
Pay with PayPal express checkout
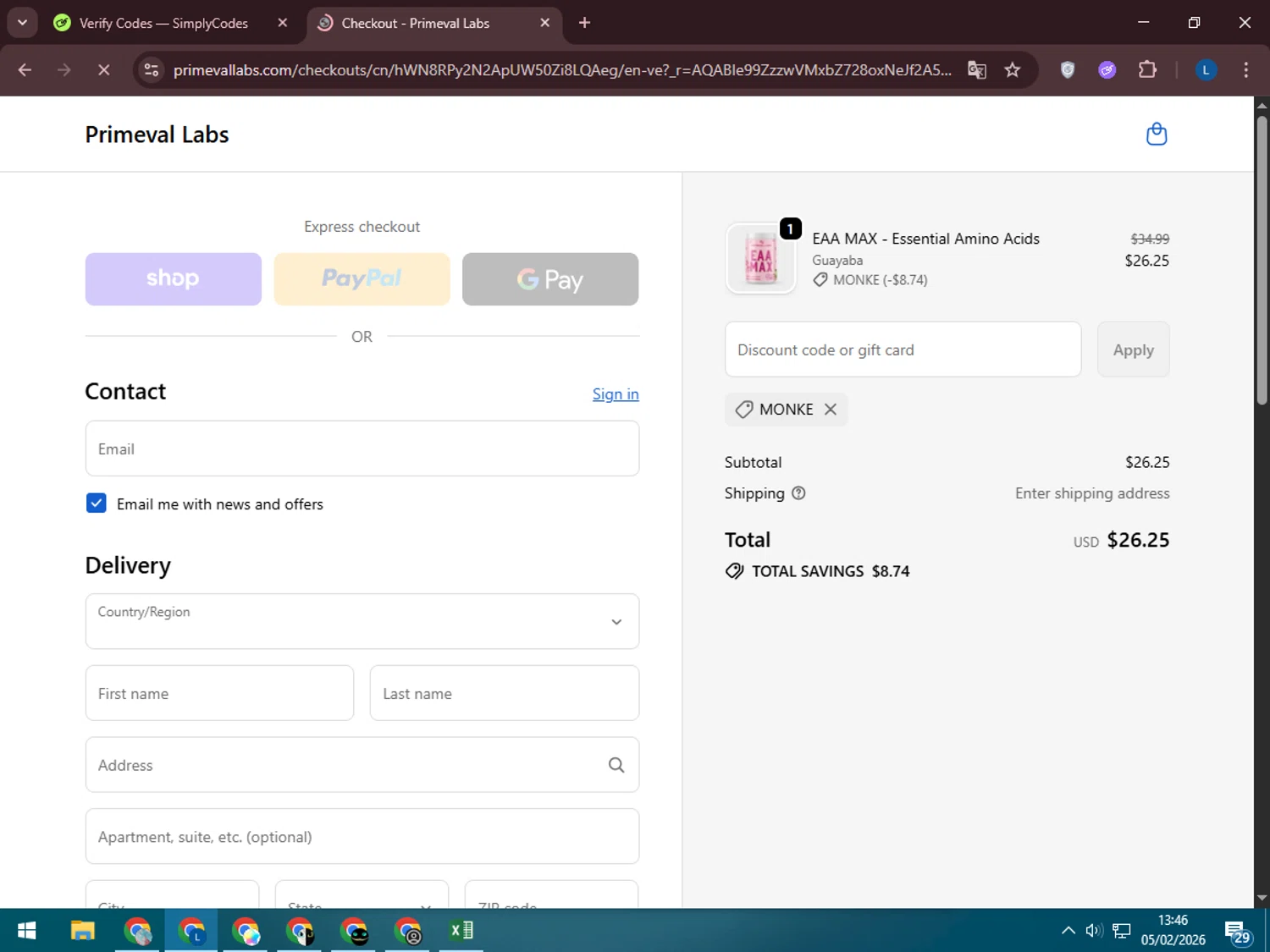362,279
